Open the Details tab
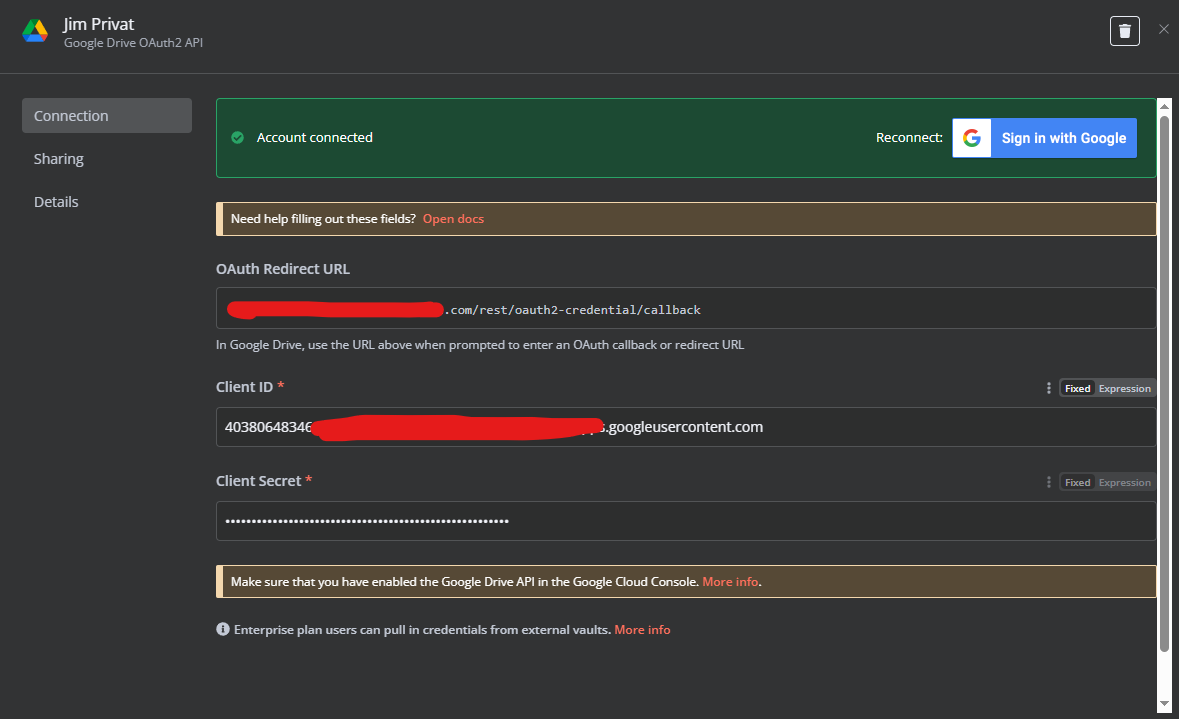Screen dimensions: 1179x719 (56, 202)
